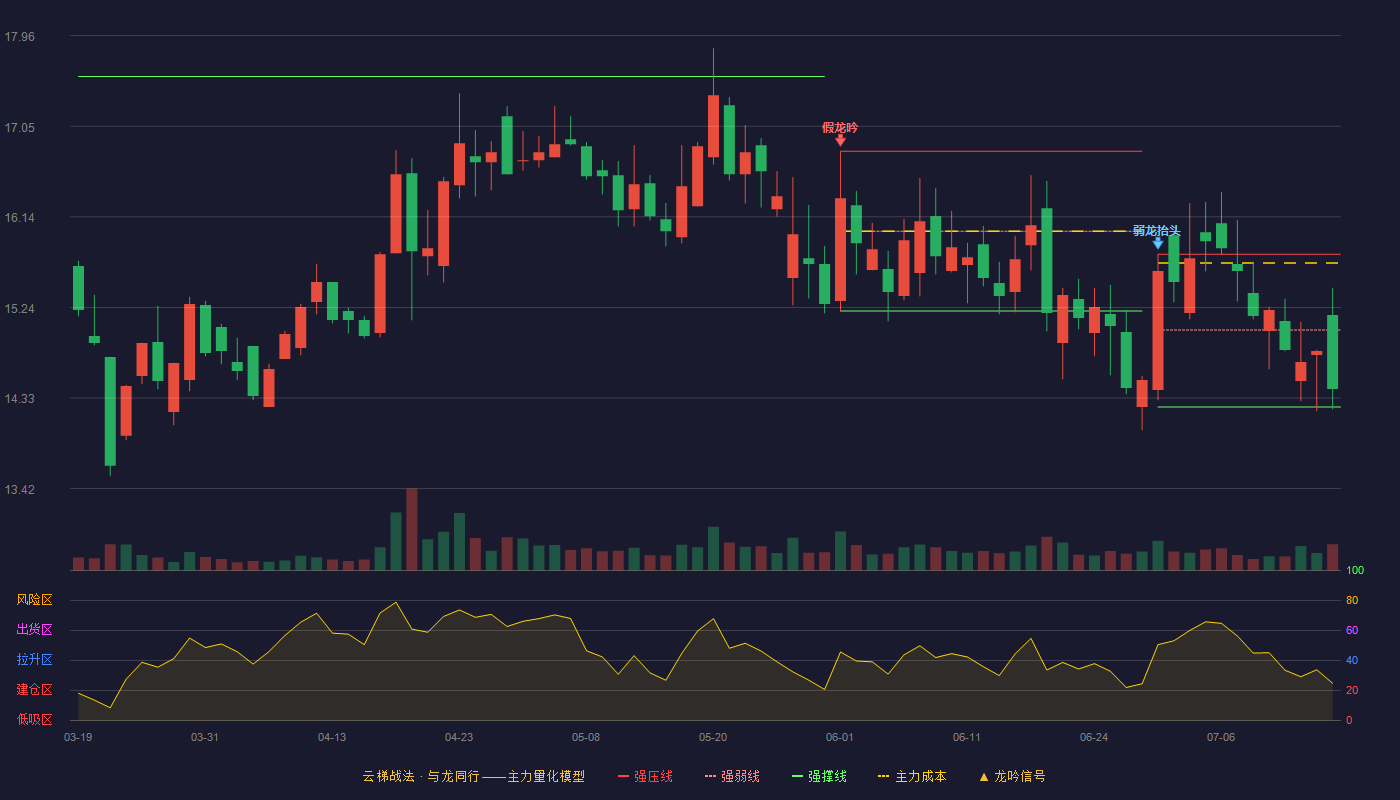Click the 假龙吟 signal label
This screenshot has width=1400, height=800.
(840, 127)
